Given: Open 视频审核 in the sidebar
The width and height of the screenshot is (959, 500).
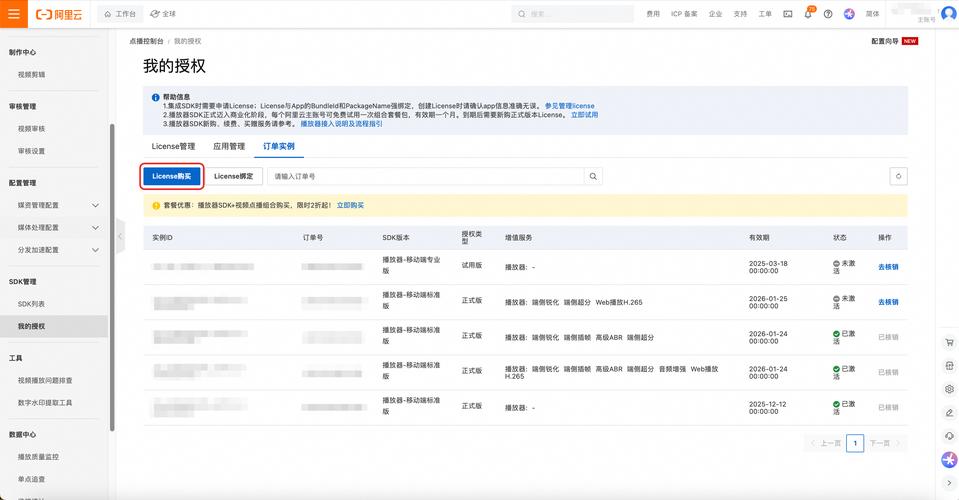Looking at the screenshot, I should (31, 129).
